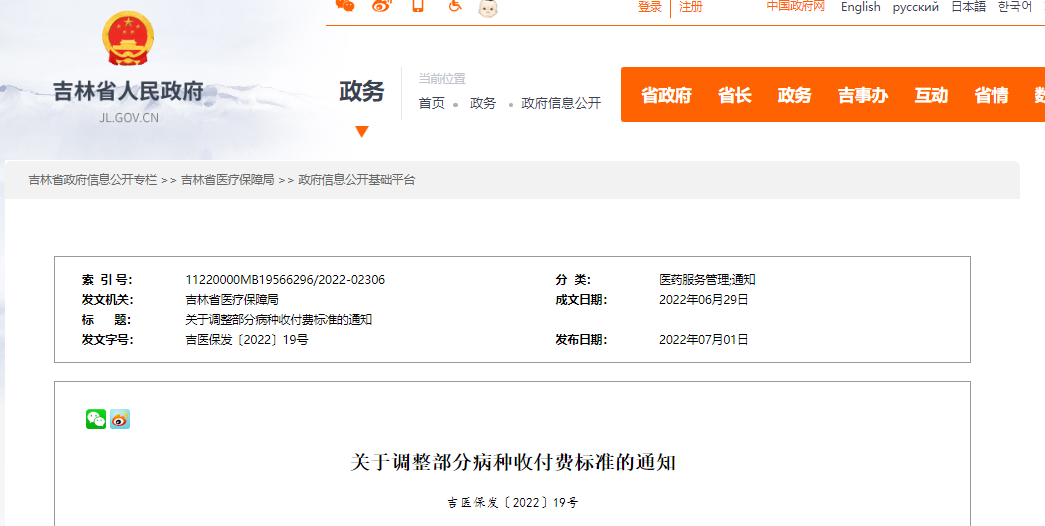
Task: Open the 中国政府网 link
Action: (796, 7)
